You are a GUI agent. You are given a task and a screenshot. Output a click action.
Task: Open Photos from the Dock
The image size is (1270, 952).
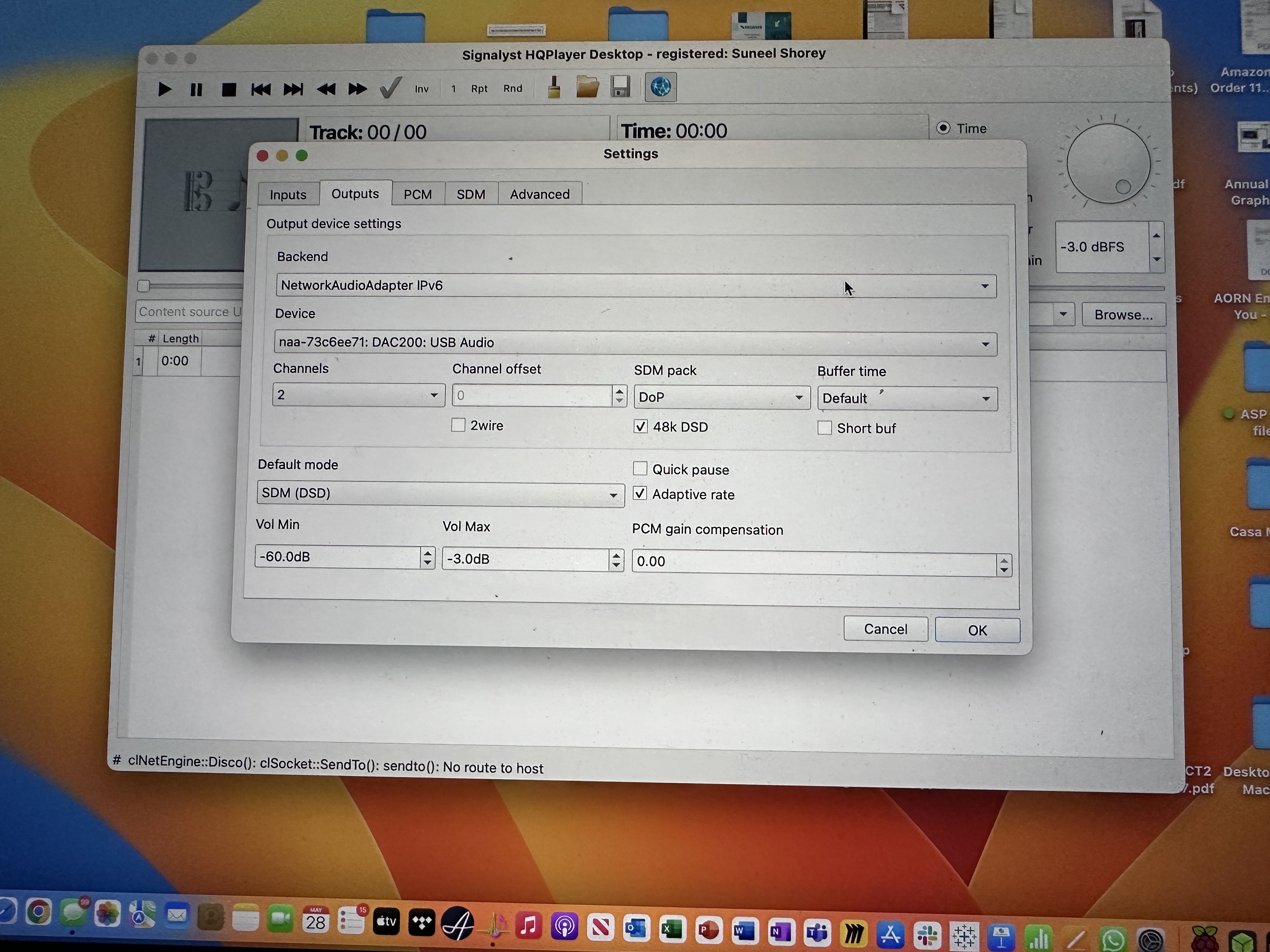107,914
